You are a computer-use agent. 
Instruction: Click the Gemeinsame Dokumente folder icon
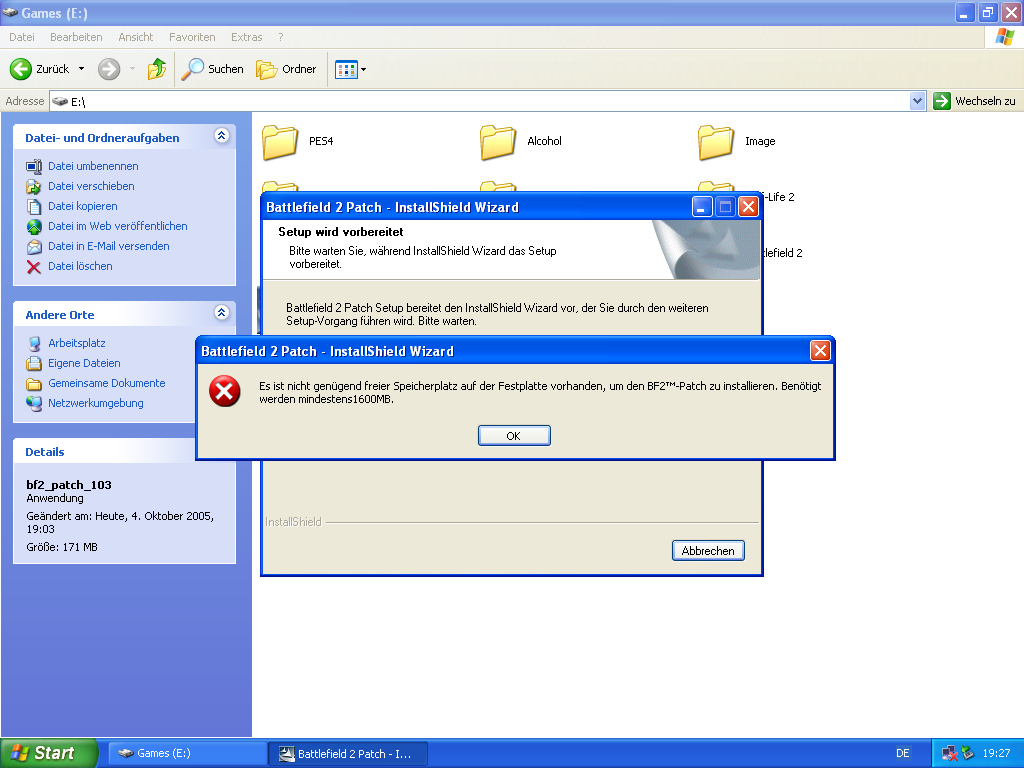pyautogui.click(x=34, y=384)
